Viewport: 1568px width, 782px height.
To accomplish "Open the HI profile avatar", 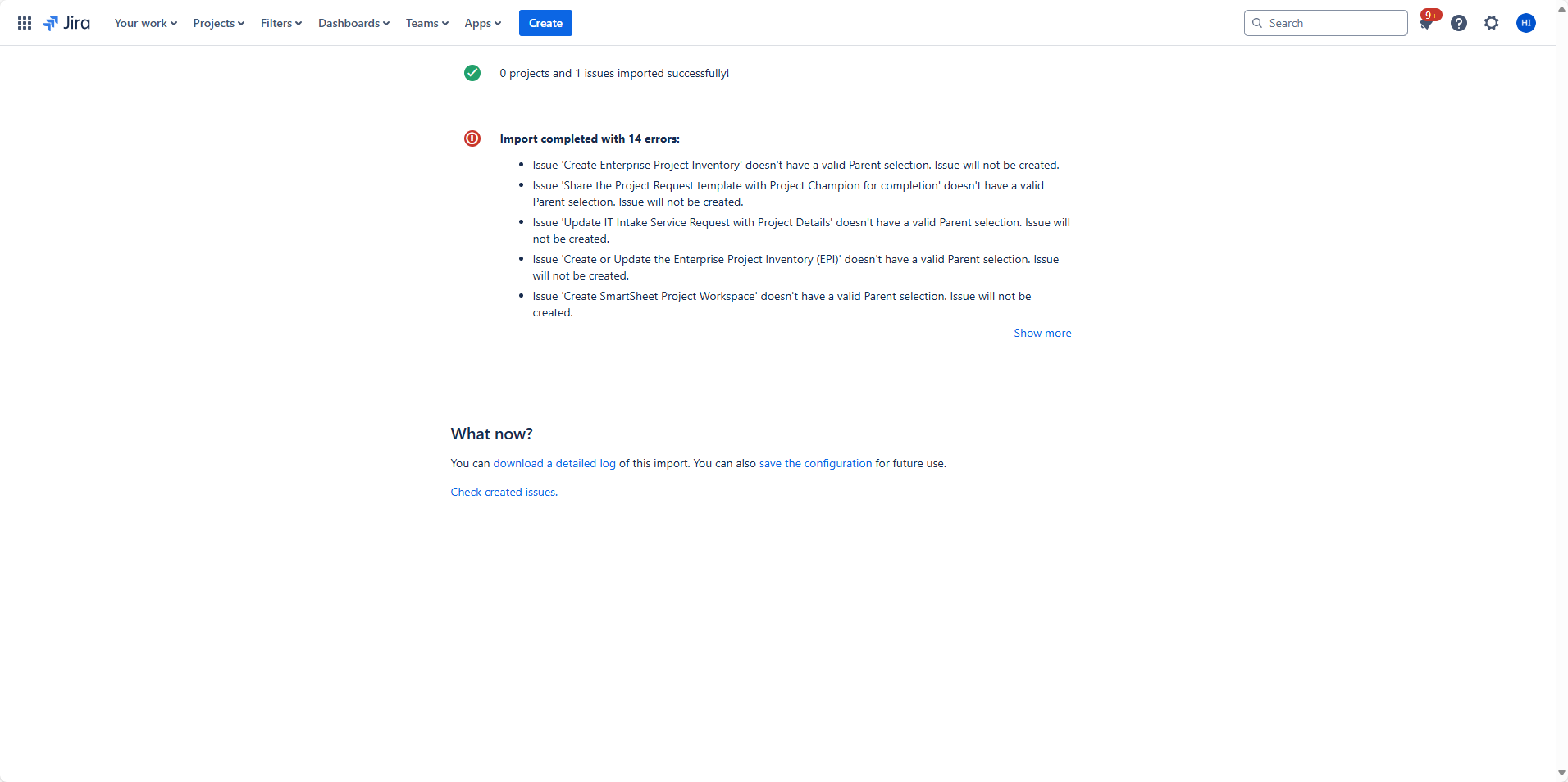I will [1526, 23].
